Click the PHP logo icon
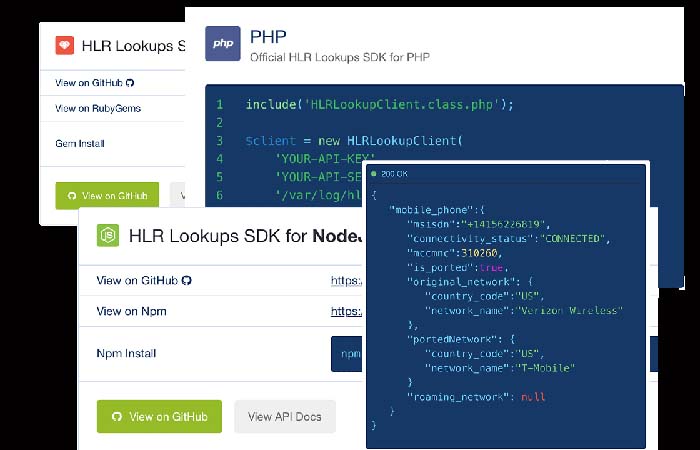The height and width of the screenshot is (450, 700). (x=223, y=43)
